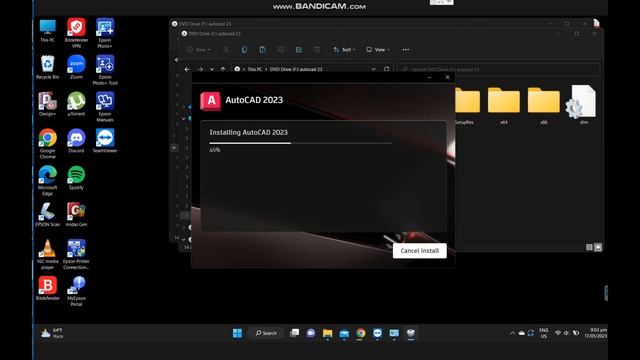This screenshot has height=360, width=640.
Task: Click the Copy icon in Explorer toolbar
Action: 244,50
